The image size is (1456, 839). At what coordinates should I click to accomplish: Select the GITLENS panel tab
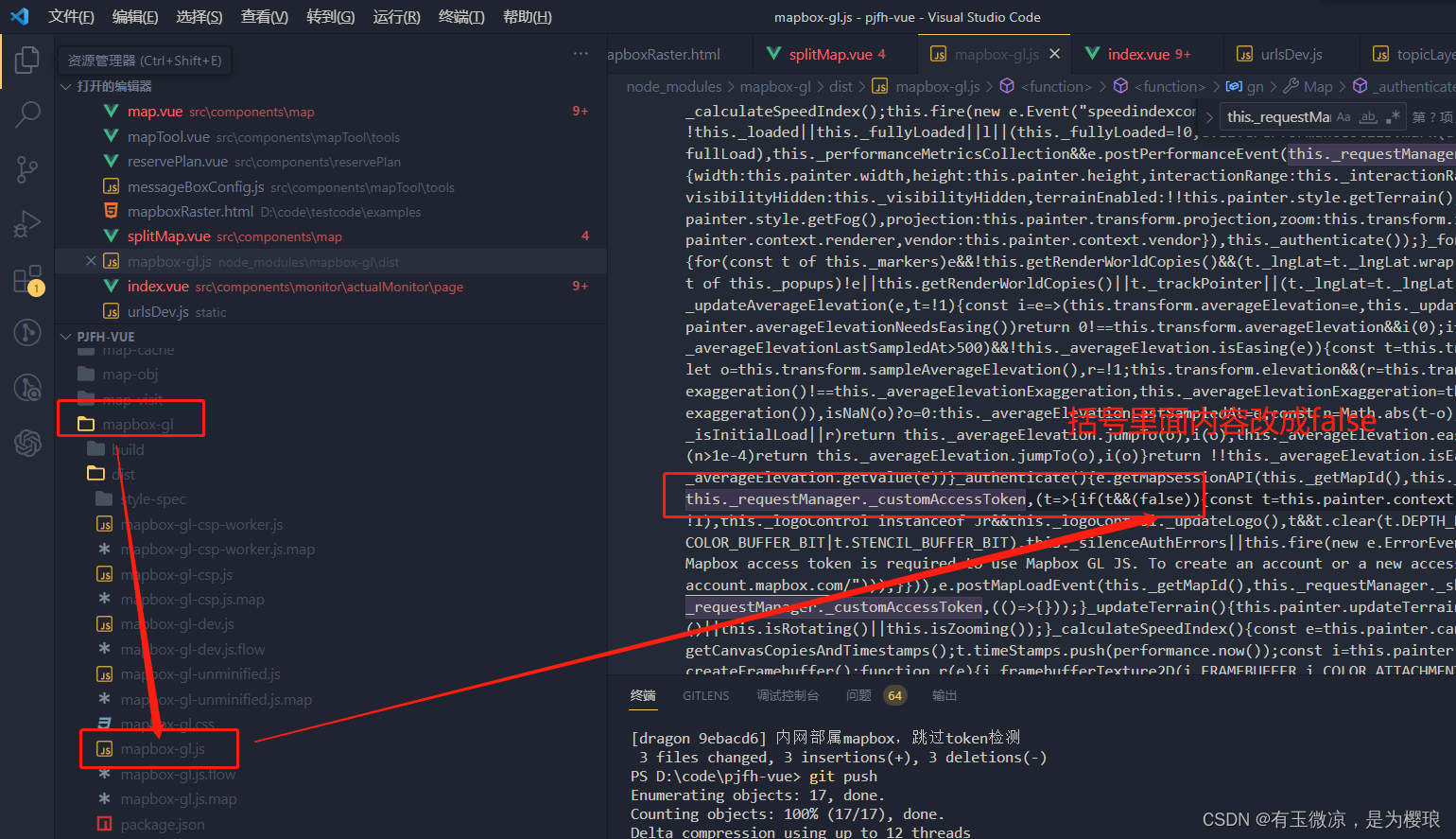coord(706,695)
